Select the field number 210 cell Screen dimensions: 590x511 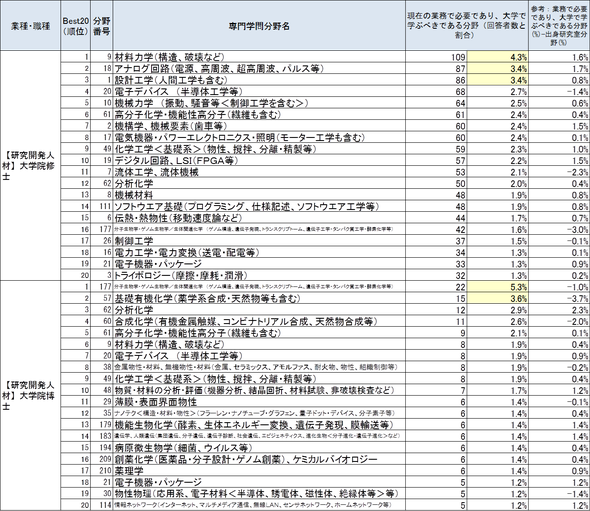pyautogui.click(x=102, y=471)
